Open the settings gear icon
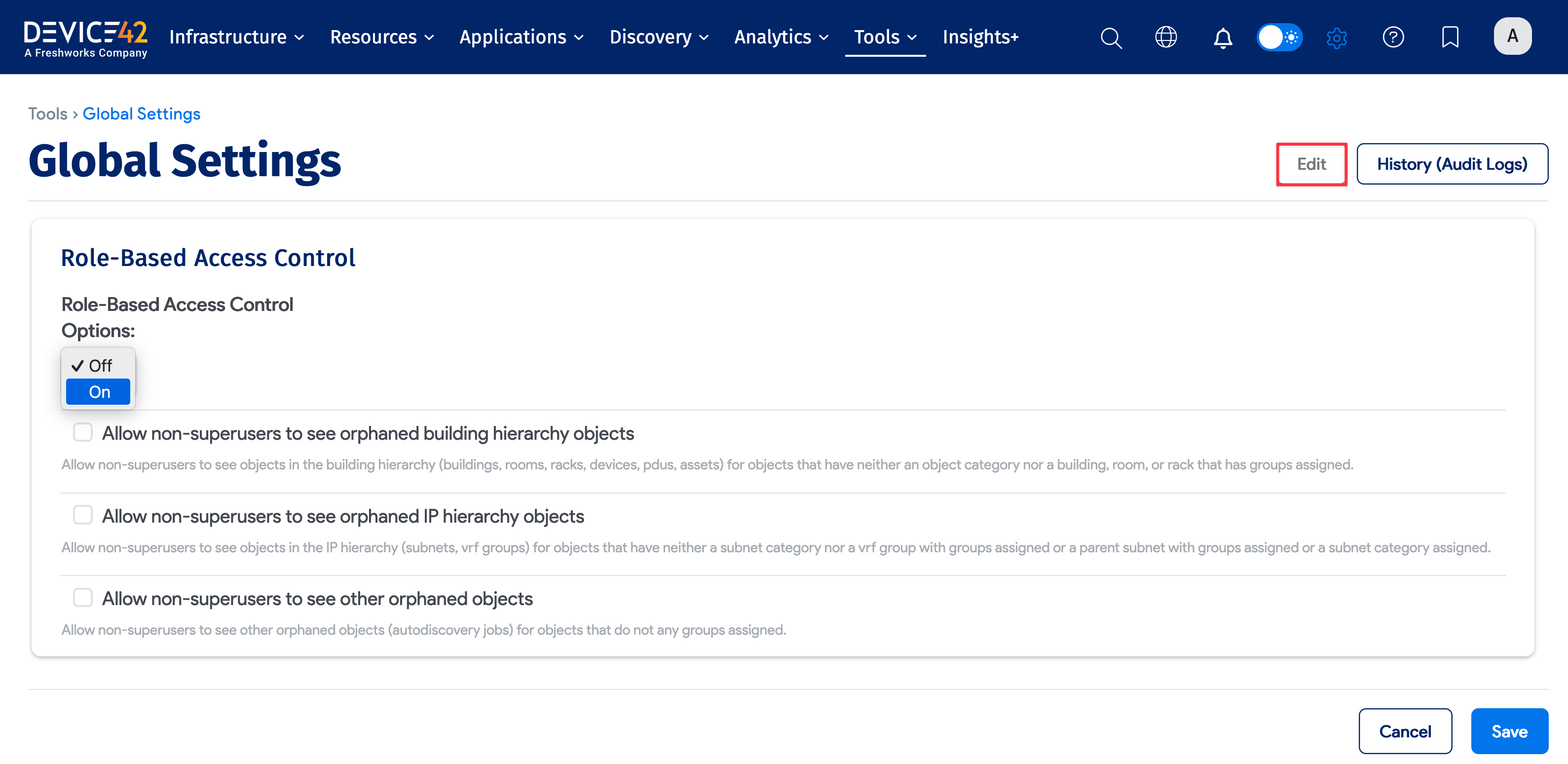Screen dimensions: 1568x764 click(1337, 37)
